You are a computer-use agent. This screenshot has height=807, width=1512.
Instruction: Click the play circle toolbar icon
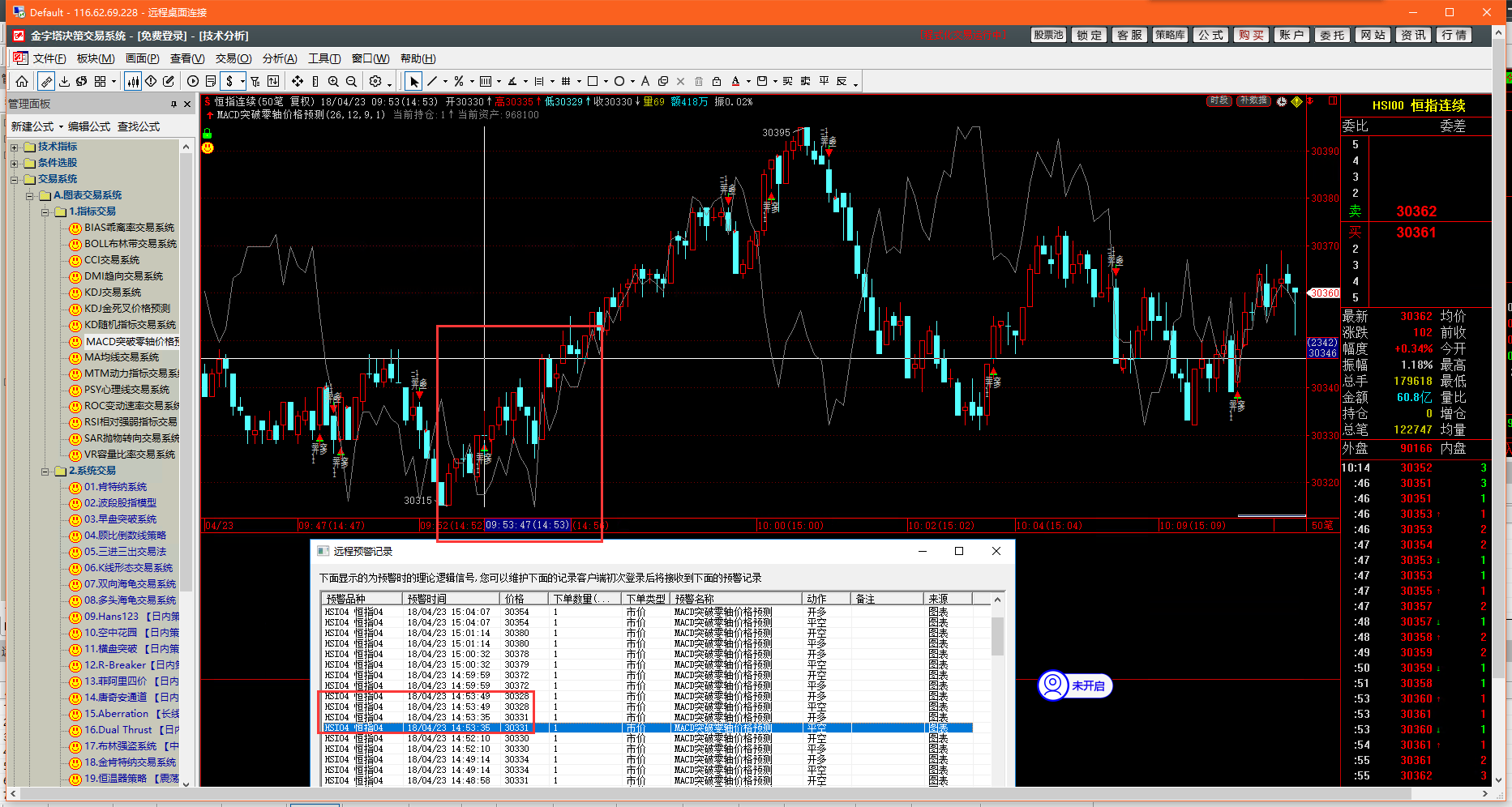[193, 81]
